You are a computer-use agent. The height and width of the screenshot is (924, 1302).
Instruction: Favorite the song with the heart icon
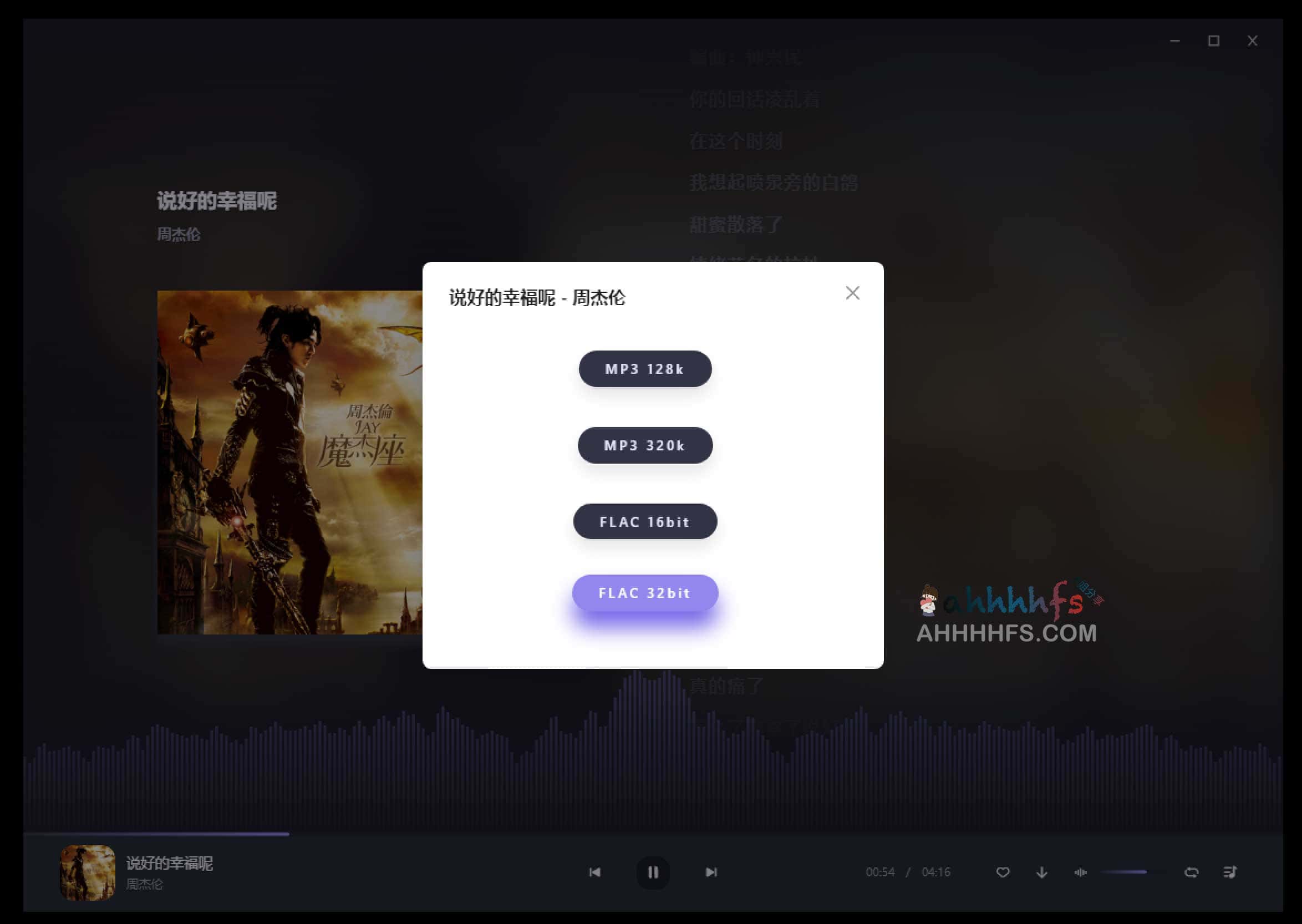(1003, 872)
